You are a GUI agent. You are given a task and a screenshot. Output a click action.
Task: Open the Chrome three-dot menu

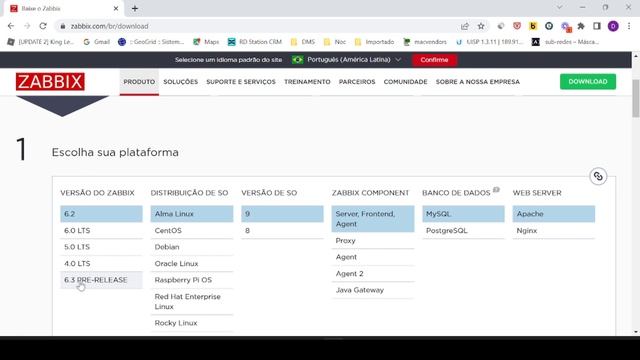(629, 26)
